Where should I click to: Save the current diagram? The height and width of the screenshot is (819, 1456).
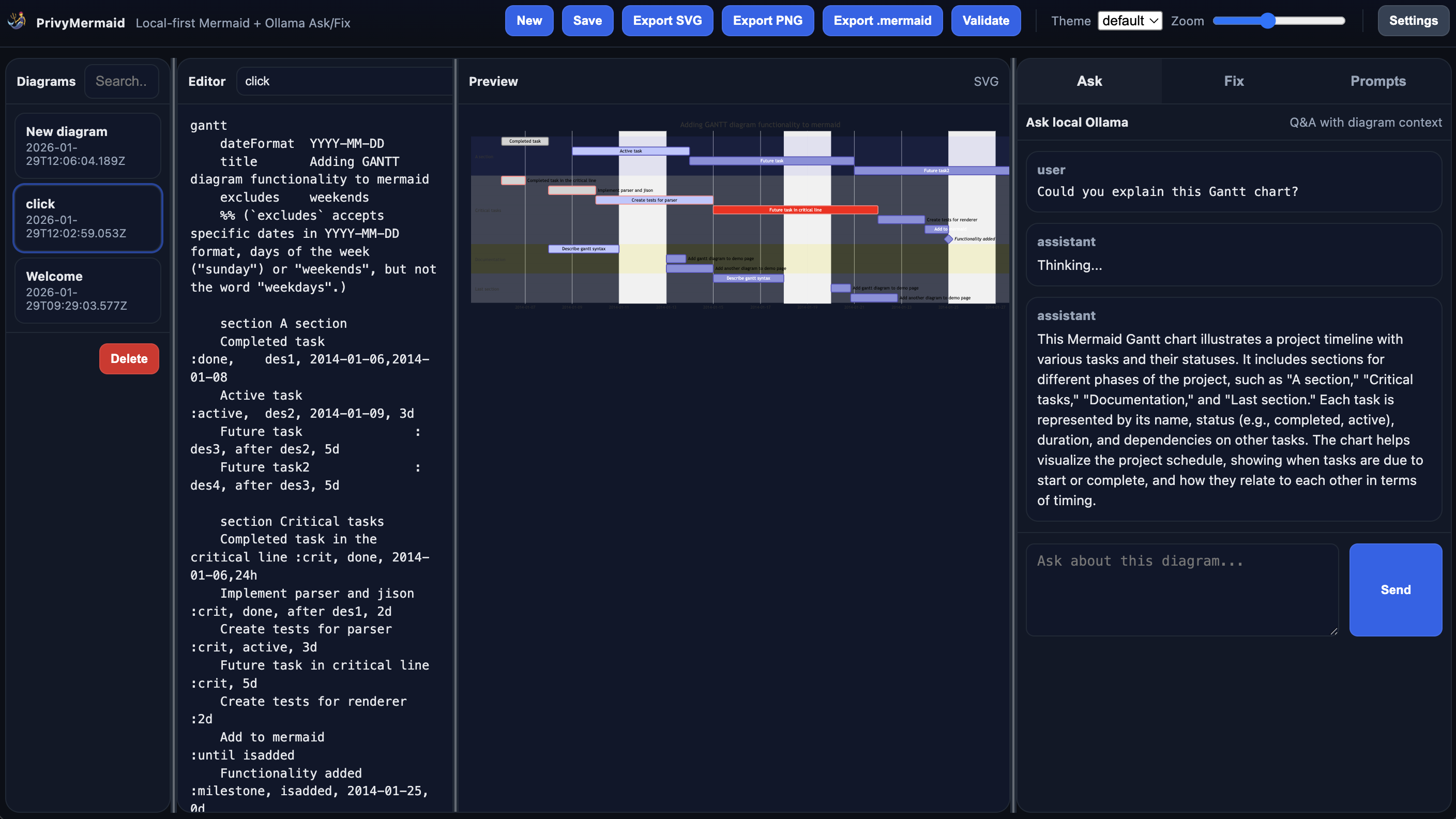pyautogui.click(x=587, y=20)
